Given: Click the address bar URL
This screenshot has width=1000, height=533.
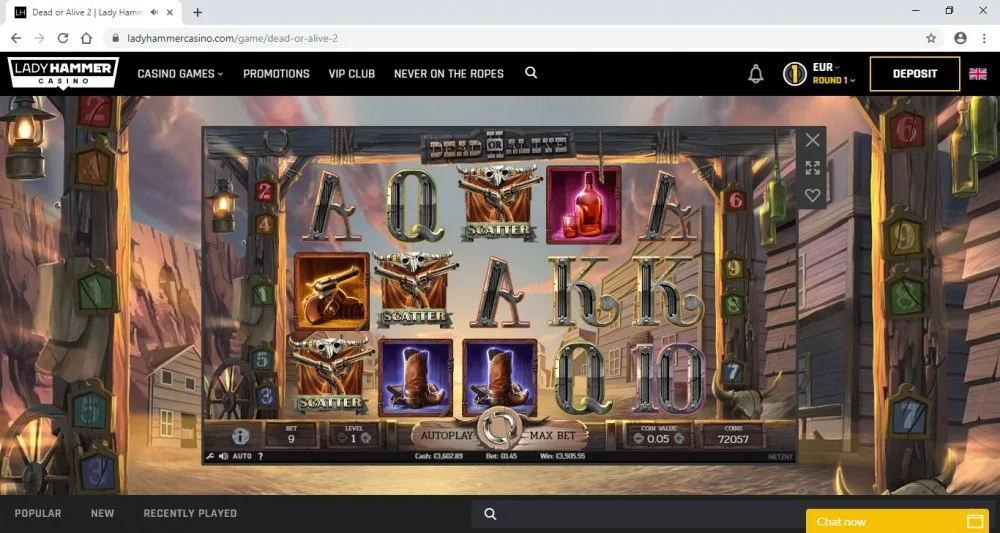Looking at the screenshot, I should coord(233,38).
